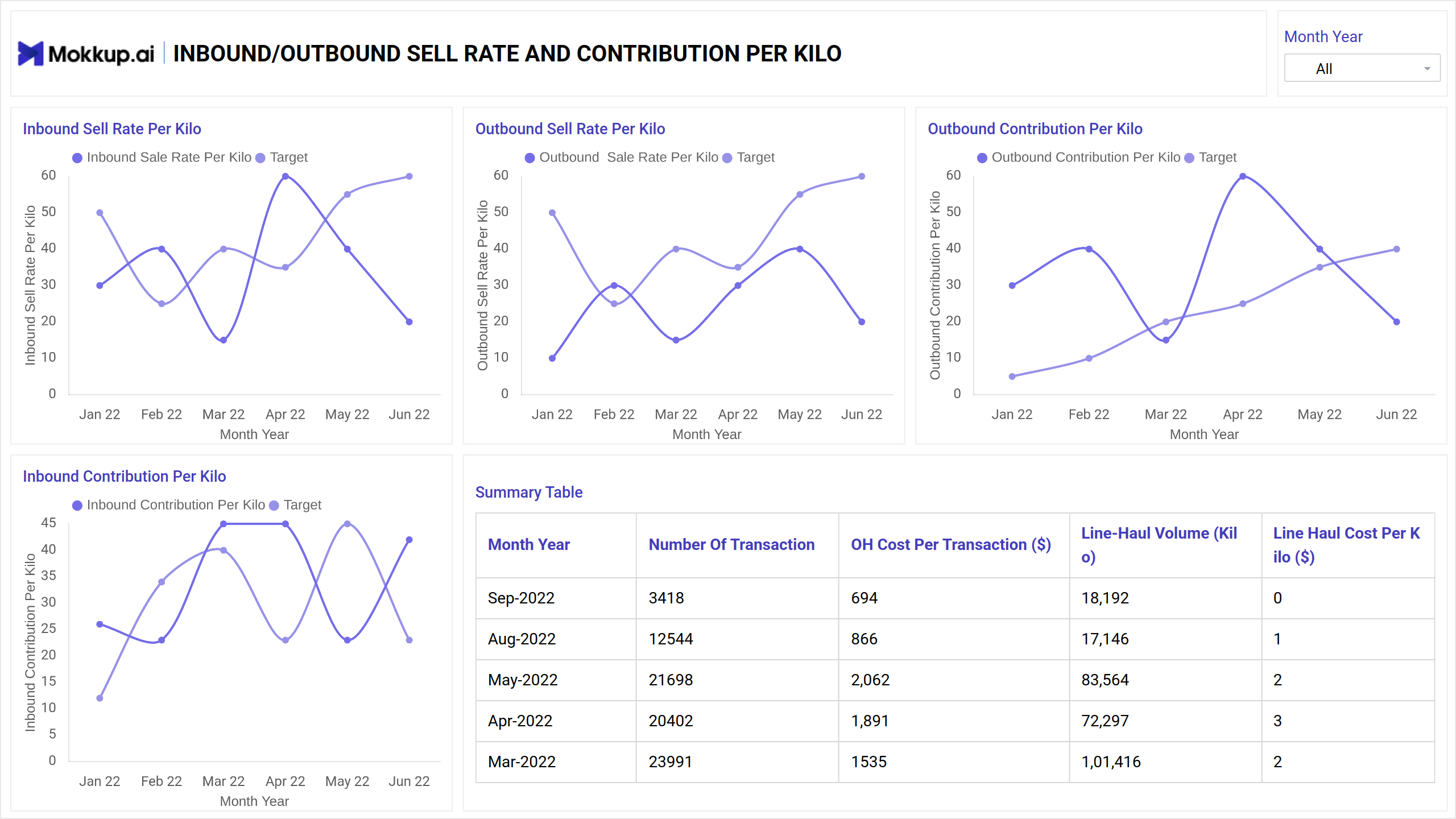
Task: Click transaction count 20402
Action: [671, 721]
